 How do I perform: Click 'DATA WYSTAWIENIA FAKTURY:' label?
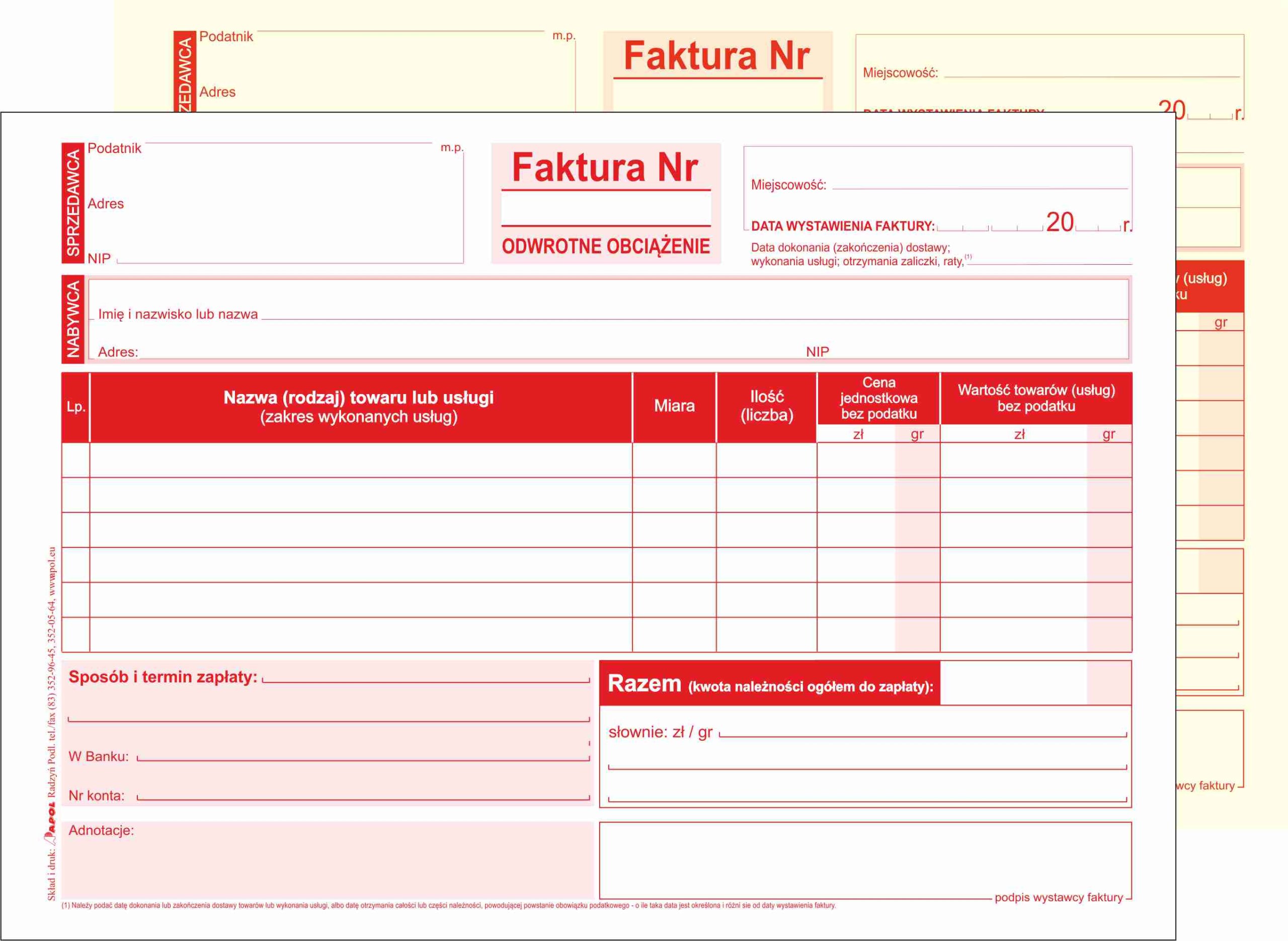click(843, 226)
